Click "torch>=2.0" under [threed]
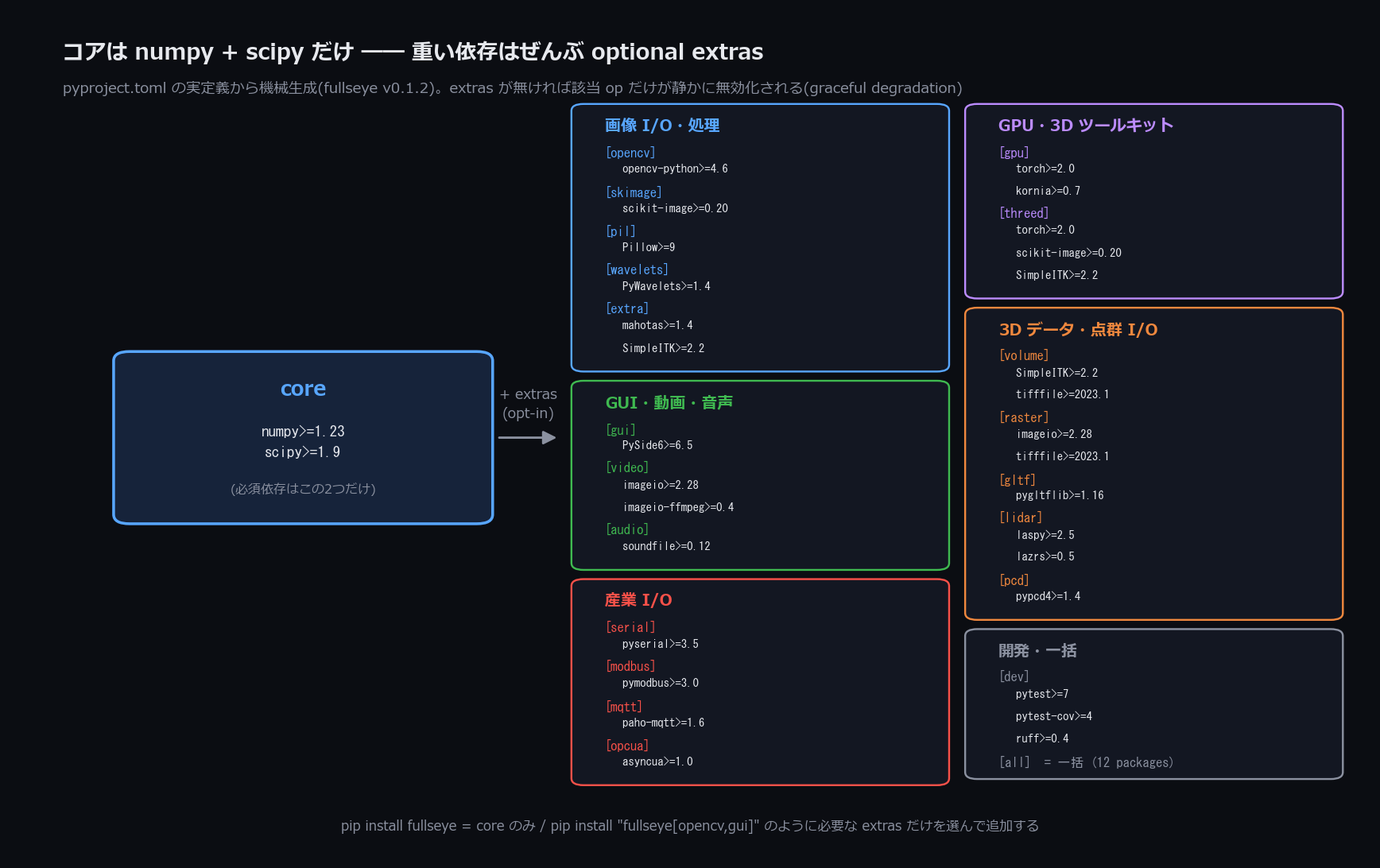 (x=1045, y=230)
